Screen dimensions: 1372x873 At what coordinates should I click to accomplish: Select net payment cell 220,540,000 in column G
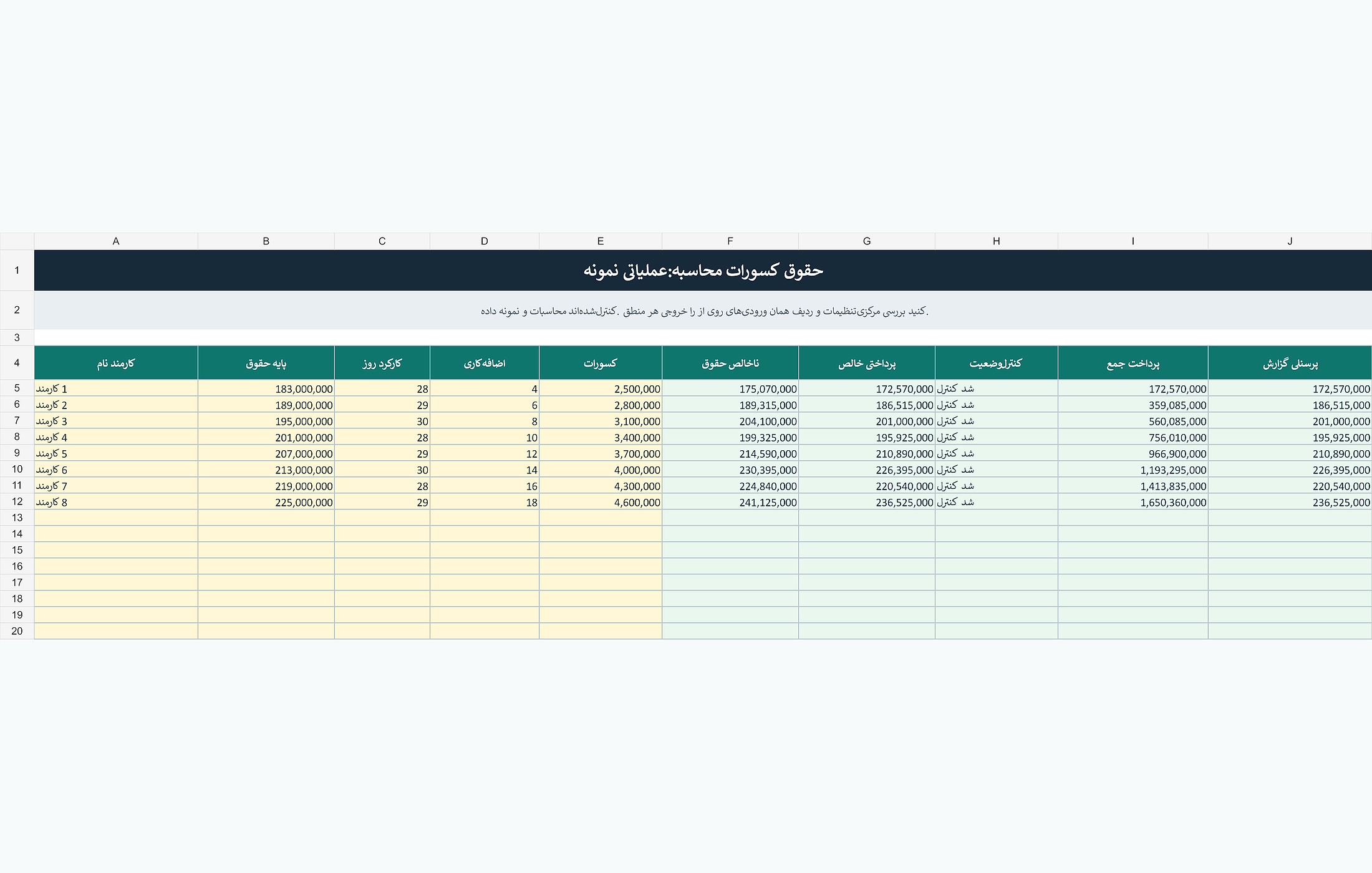[x=867, y=486]
